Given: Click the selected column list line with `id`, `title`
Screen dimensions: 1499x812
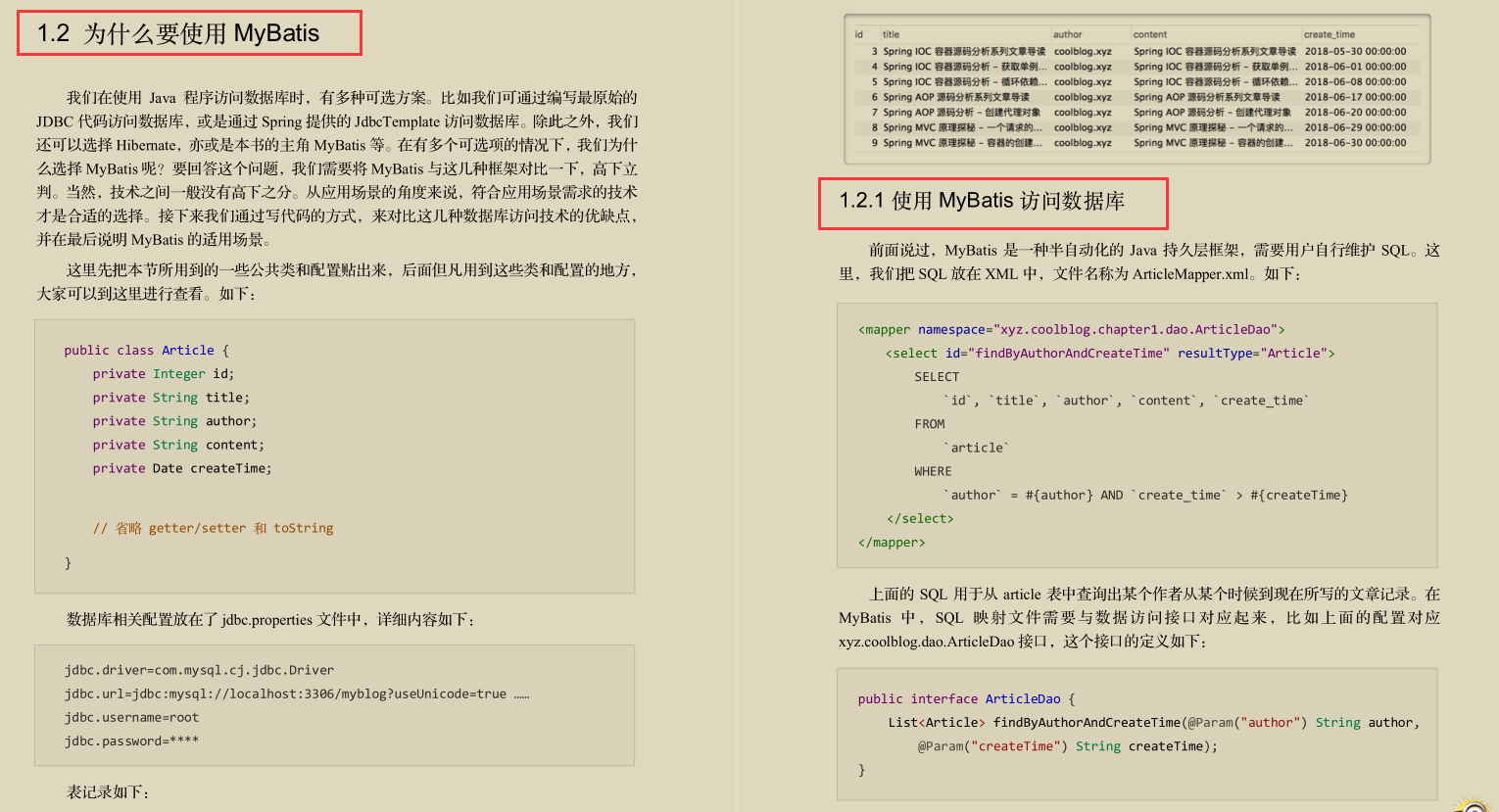Looking at the screenshot, I should 1126,401.
